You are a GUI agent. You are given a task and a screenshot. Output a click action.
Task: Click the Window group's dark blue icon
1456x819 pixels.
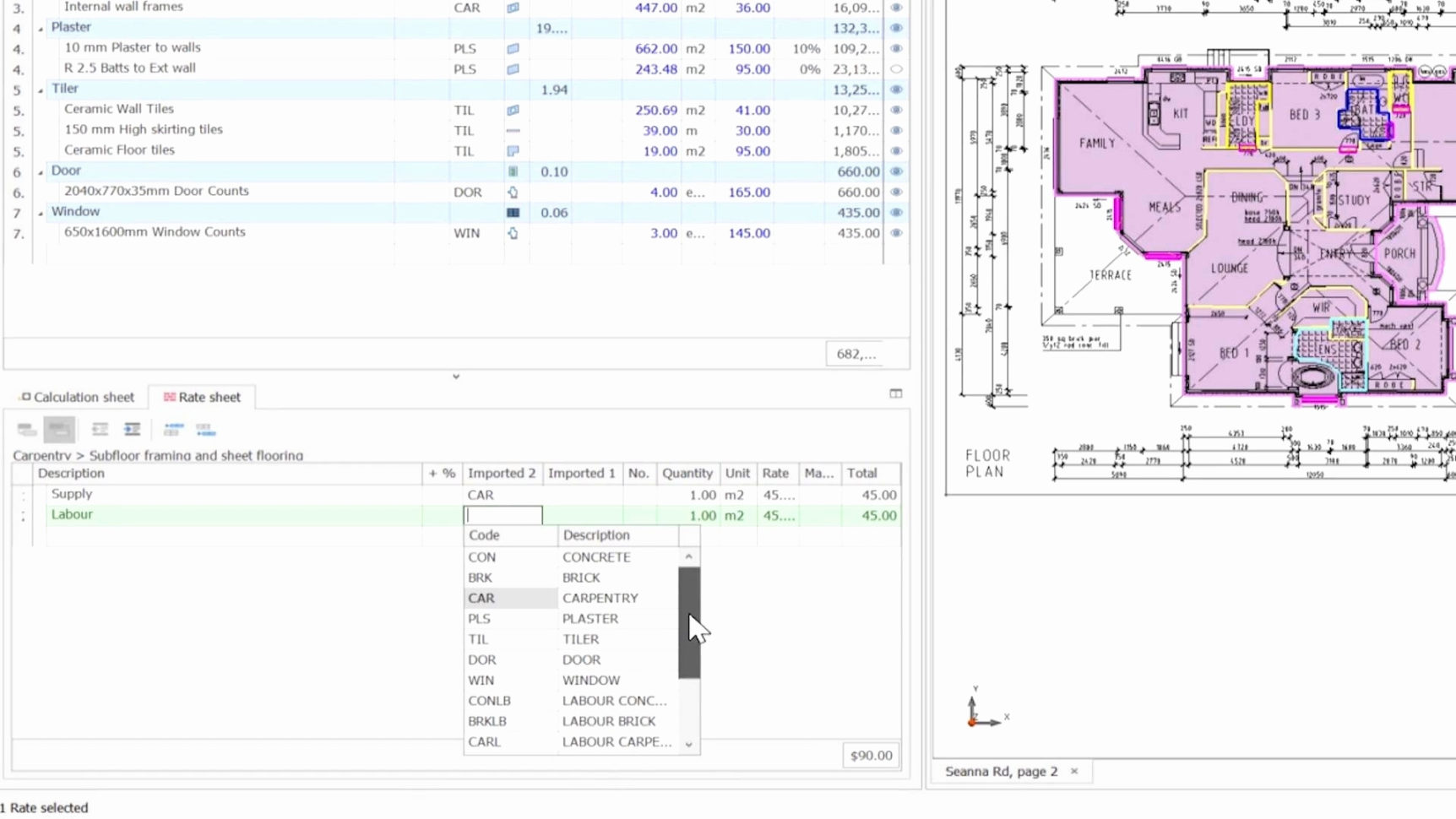[x=513, y=213]
